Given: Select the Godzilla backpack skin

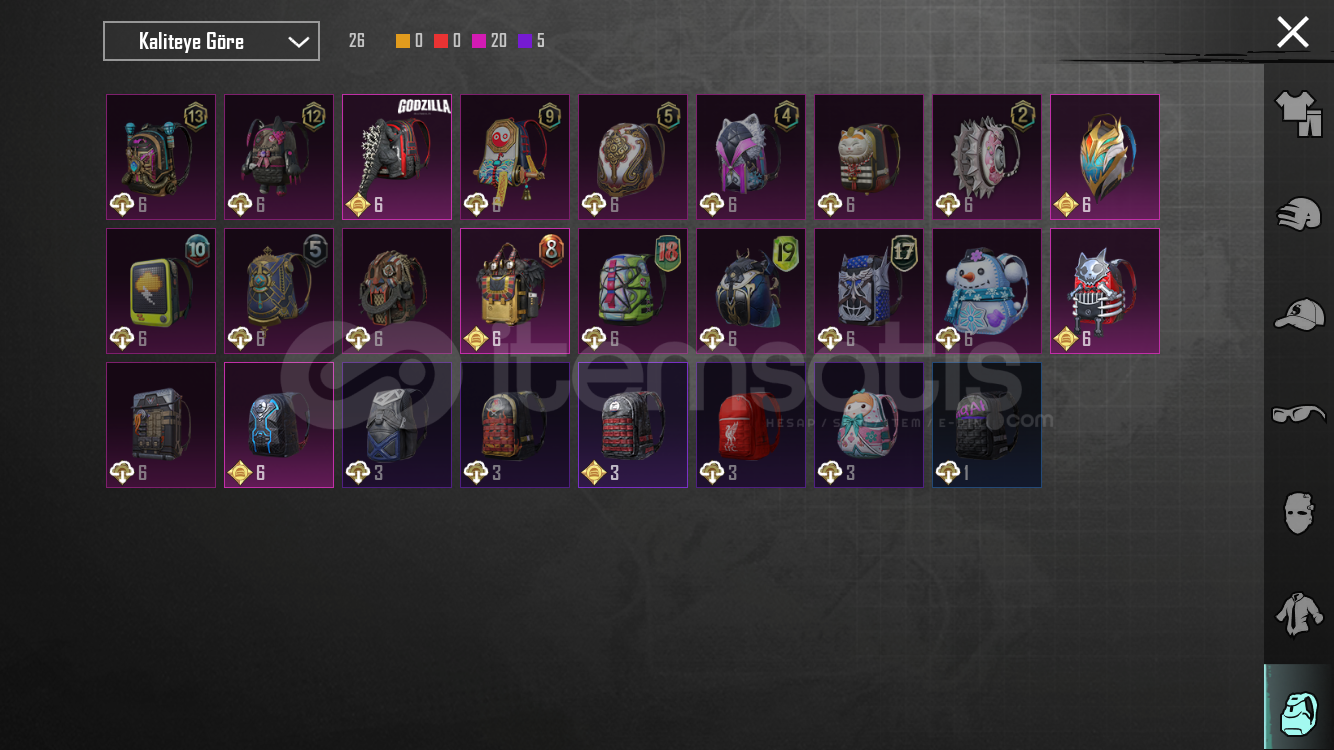Looking at the screenshot, I should pyautogui.click(x=397, y=157).
